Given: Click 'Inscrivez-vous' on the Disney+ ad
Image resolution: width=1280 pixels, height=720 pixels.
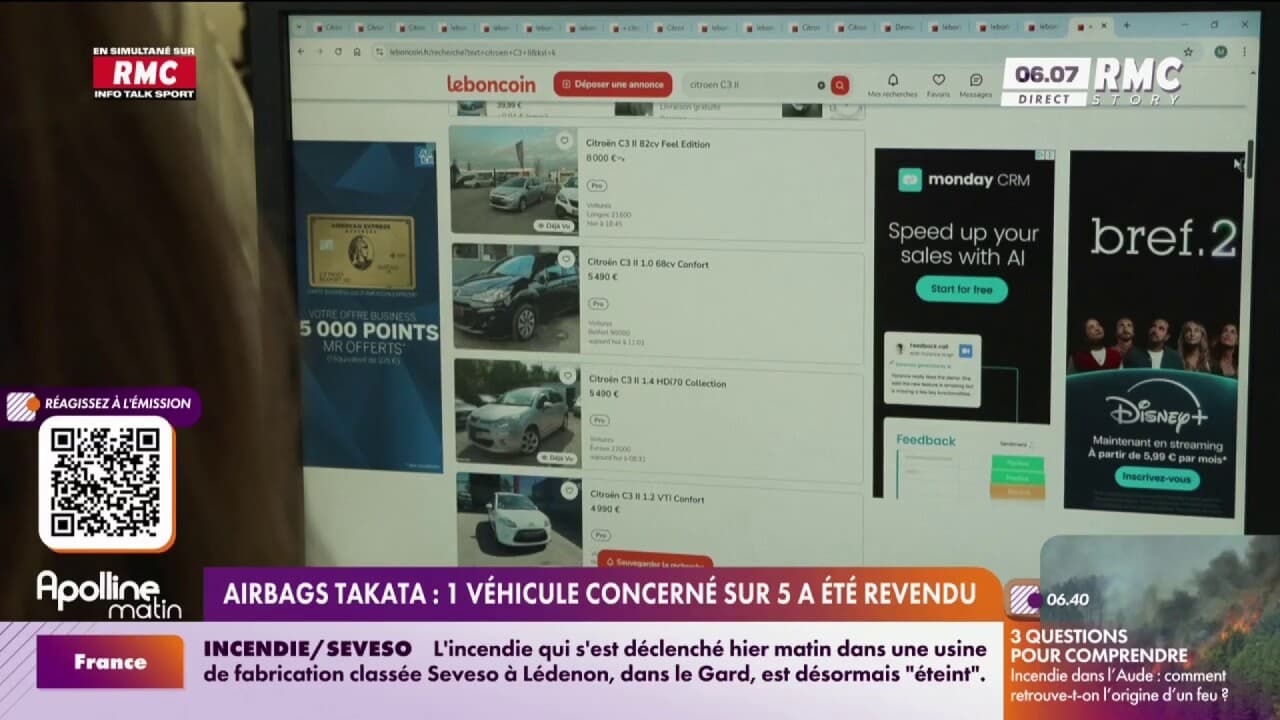Looking at the screenshot, I should pos(1157,478).
